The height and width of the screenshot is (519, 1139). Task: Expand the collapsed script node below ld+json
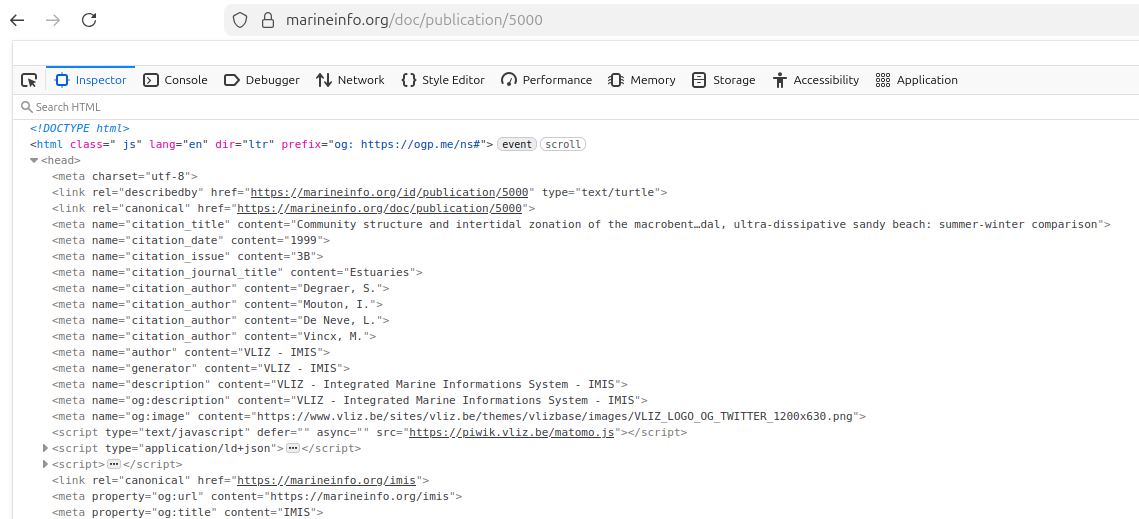coord(46,464)
